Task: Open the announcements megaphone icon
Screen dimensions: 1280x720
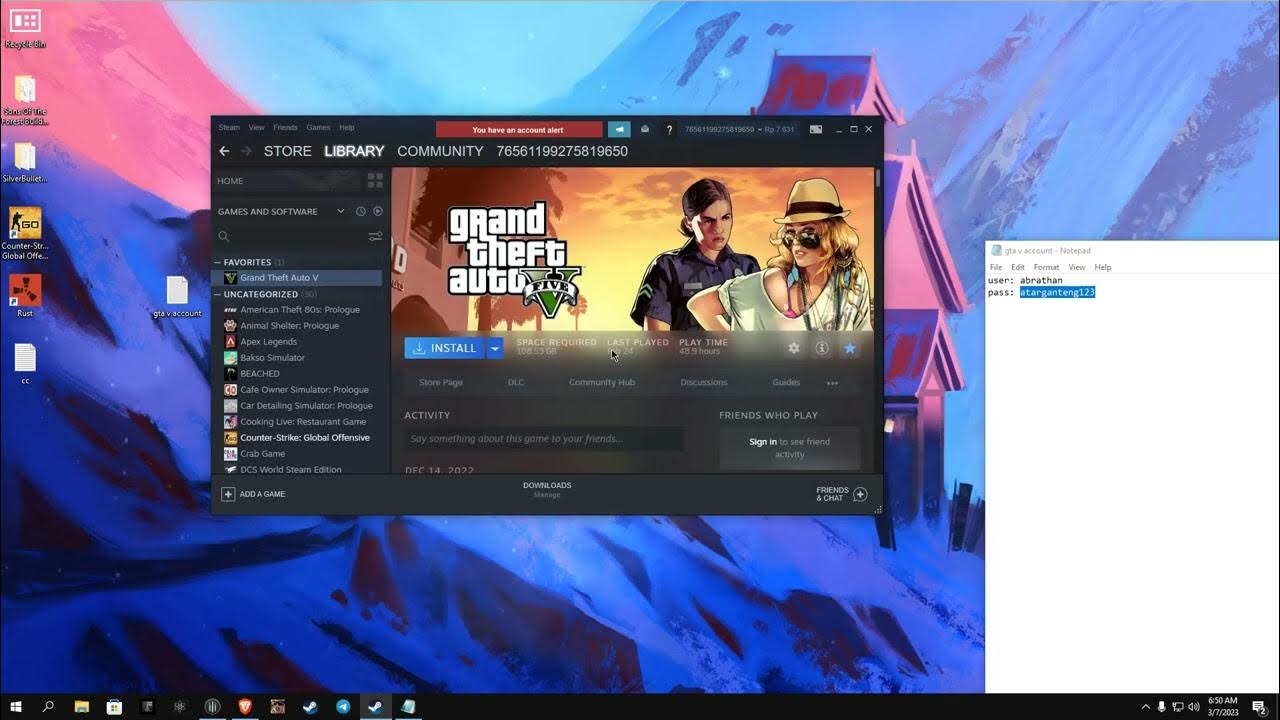Action: (619, 129)
